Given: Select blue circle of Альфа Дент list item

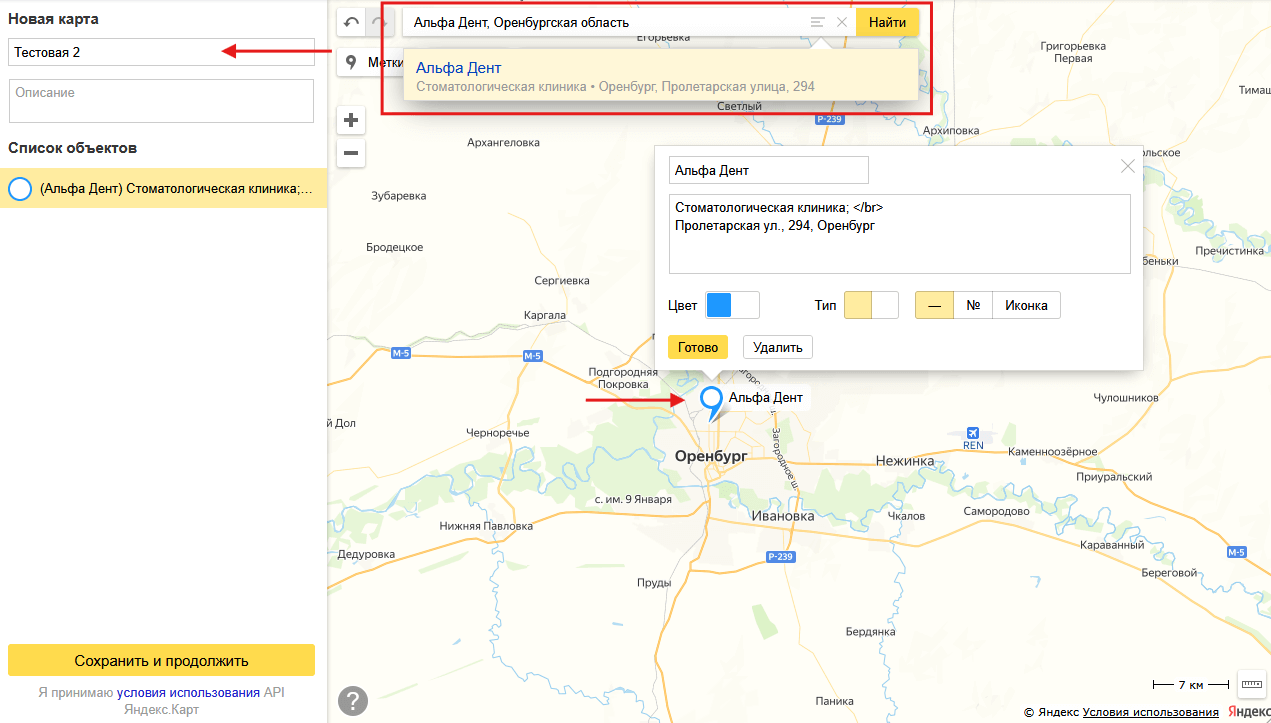Looking at the screenshot, I should coord(19,188).
